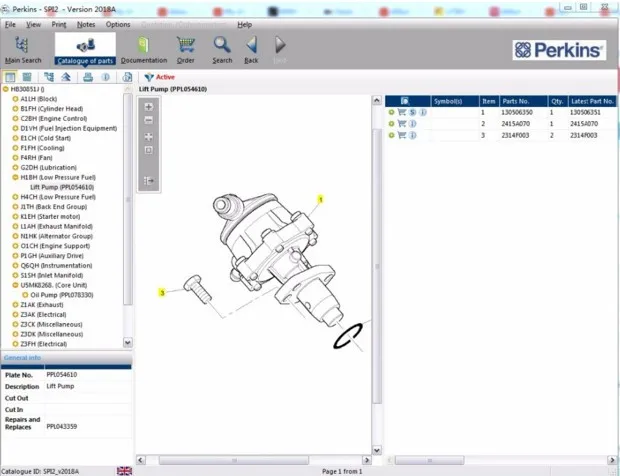Open the Order shopping cart
The image size is (620, 476).
pyautogui.click(x=185, y=49)
